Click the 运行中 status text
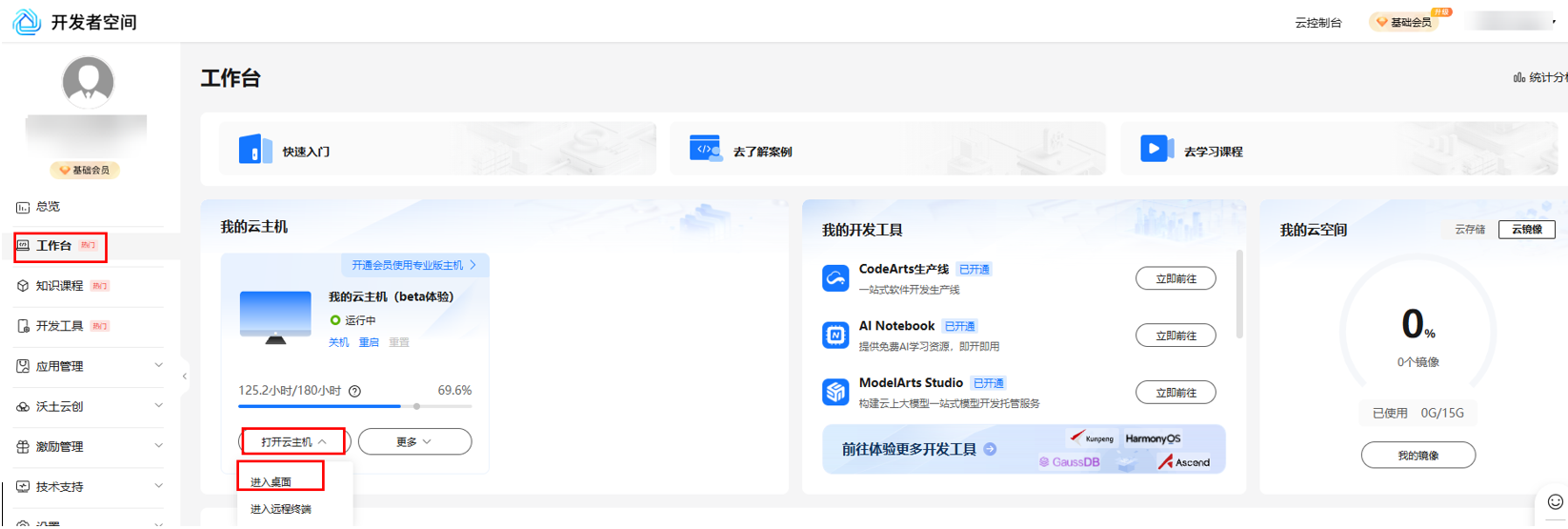Viewport: 1568px width, 529px height. [360, 320]
